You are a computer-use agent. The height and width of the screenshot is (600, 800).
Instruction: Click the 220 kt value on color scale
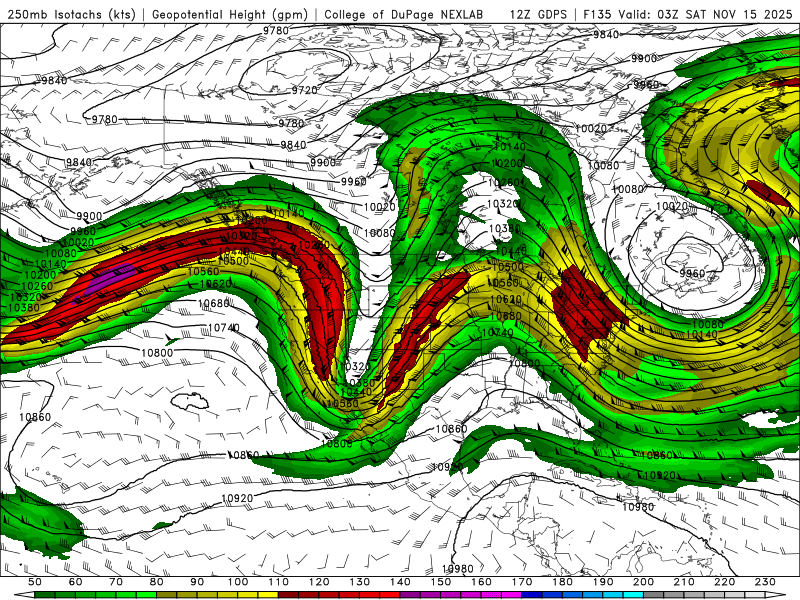[725, 582]
